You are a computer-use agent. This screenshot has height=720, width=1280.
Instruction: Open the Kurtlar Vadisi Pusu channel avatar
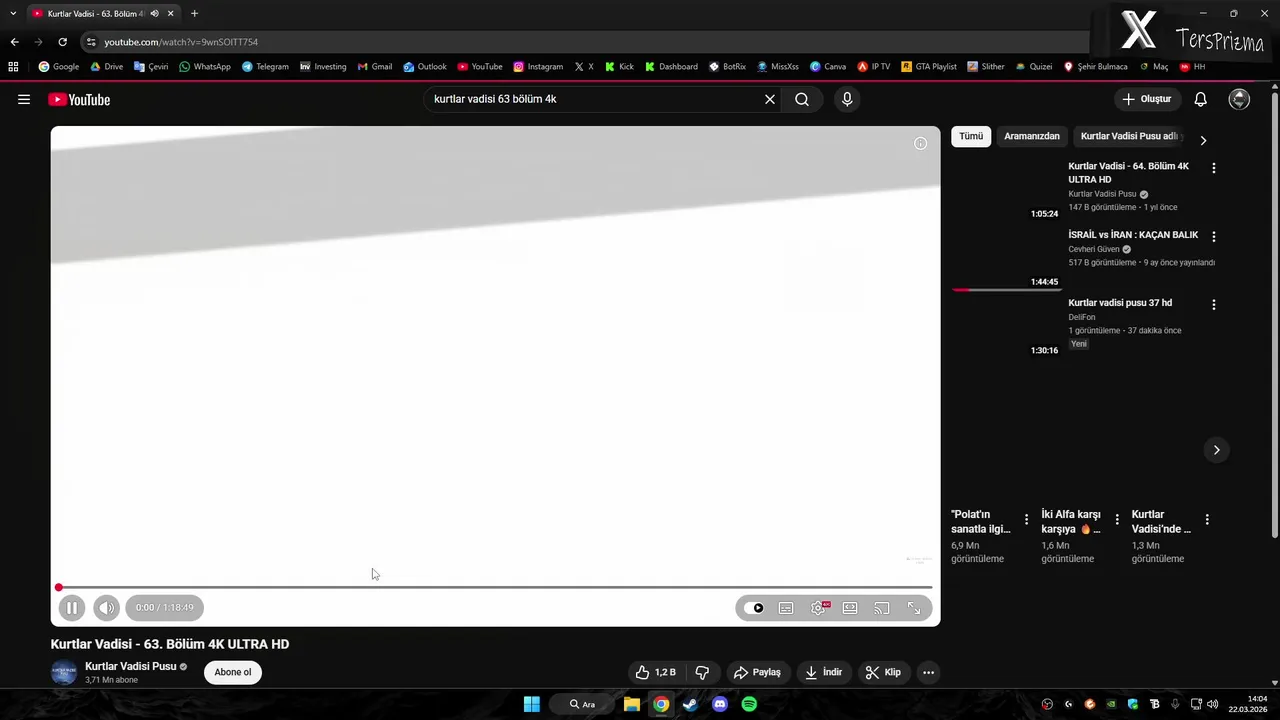point(64,672)
